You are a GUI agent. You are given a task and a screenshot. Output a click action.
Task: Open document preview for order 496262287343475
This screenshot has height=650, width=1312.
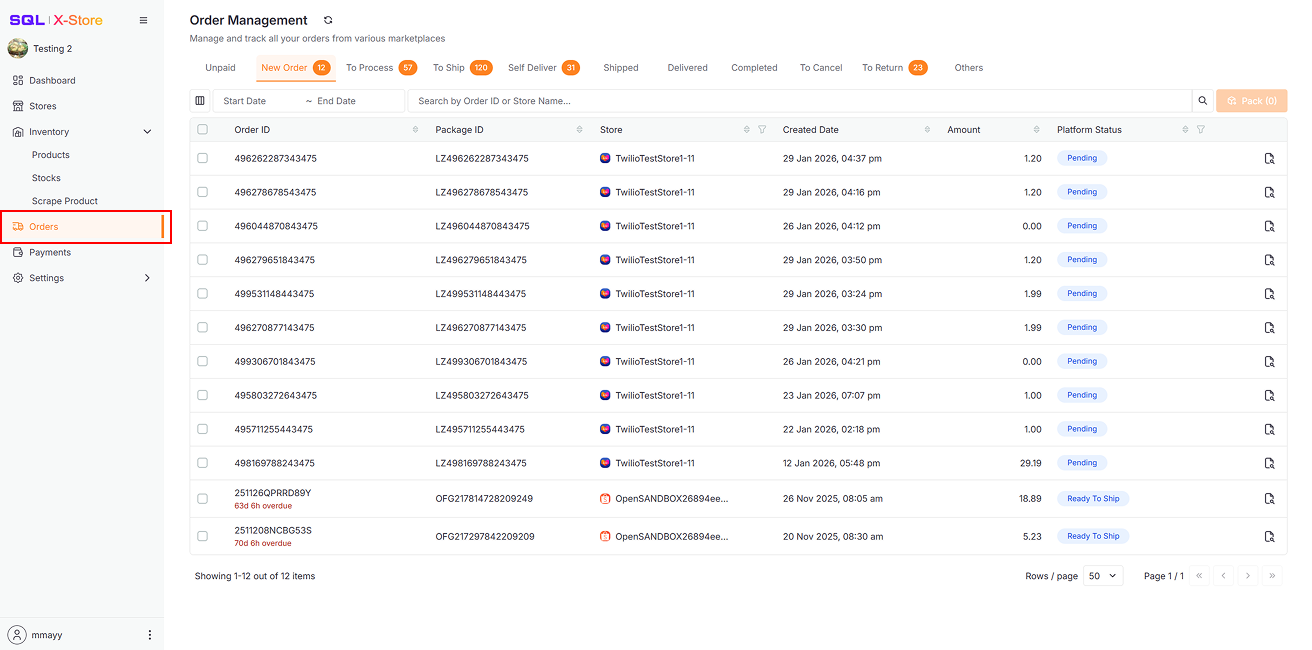click(x=1269, y=158)
